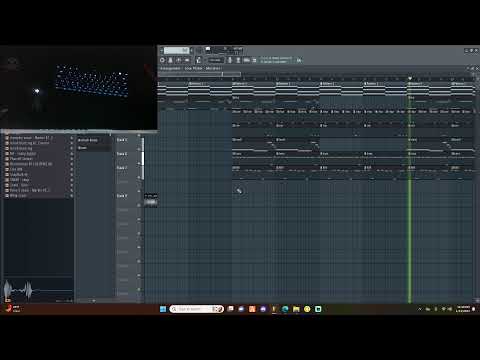Viewport: 480px width, 360px height.
Task: Expand the pattern selector arrow in top toolbar
Action: 191,50
